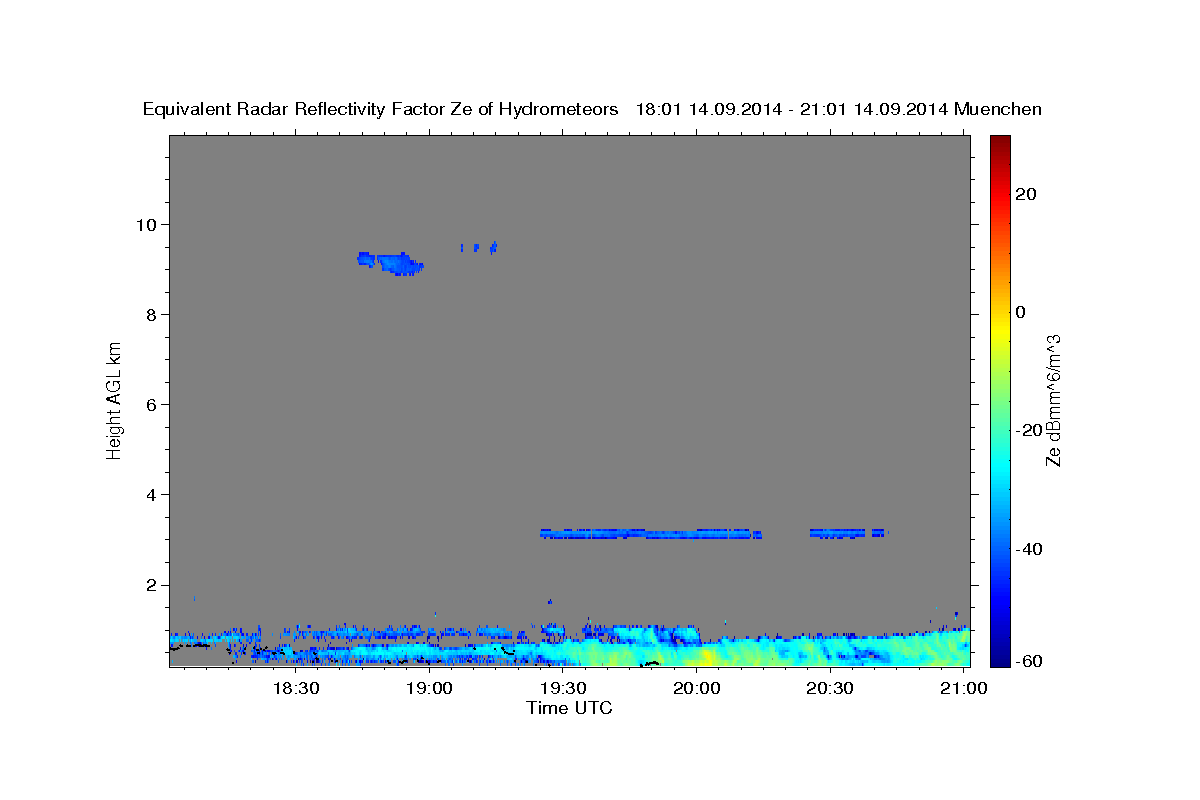Click the time tick label 18:30

click(296, 688)
